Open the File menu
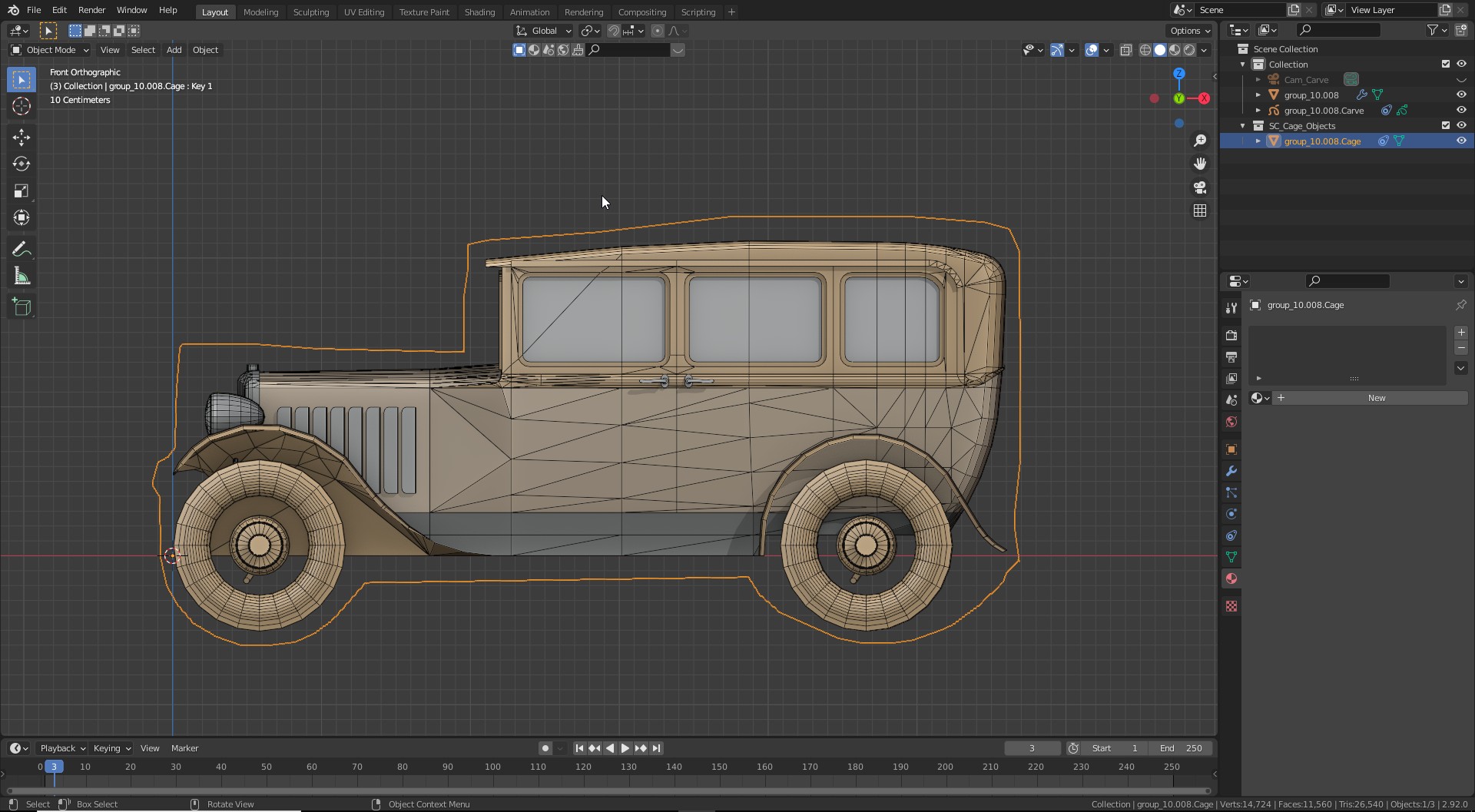Screen dimensions: 1475x812 (34, 10)
